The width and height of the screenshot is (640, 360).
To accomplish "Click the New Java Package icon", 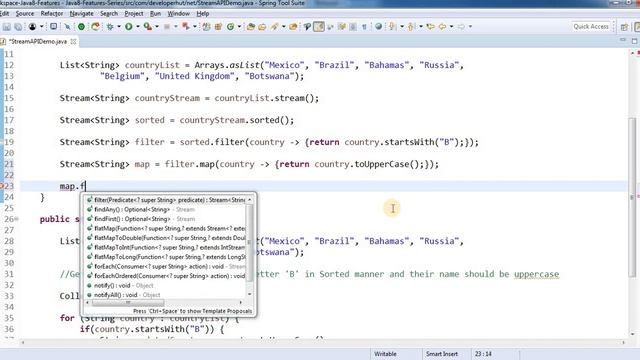I will tap(218, 27).
